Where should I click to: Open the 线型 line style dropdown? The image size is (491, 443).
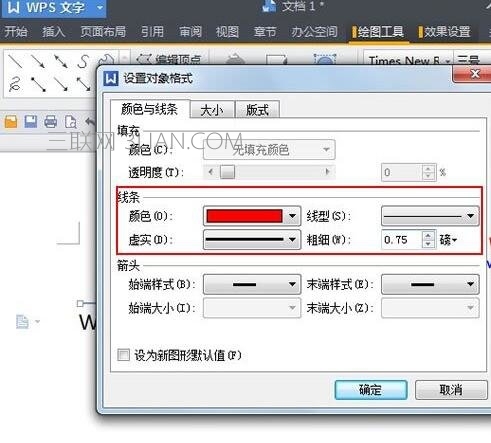430,216
